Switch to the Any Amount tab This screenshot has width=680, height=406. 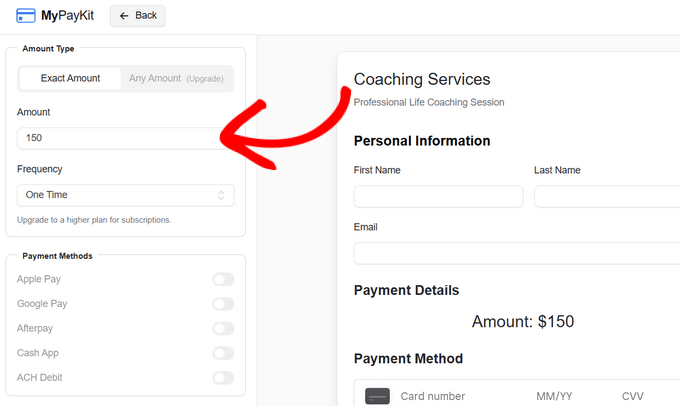click(x=177, y=79)
